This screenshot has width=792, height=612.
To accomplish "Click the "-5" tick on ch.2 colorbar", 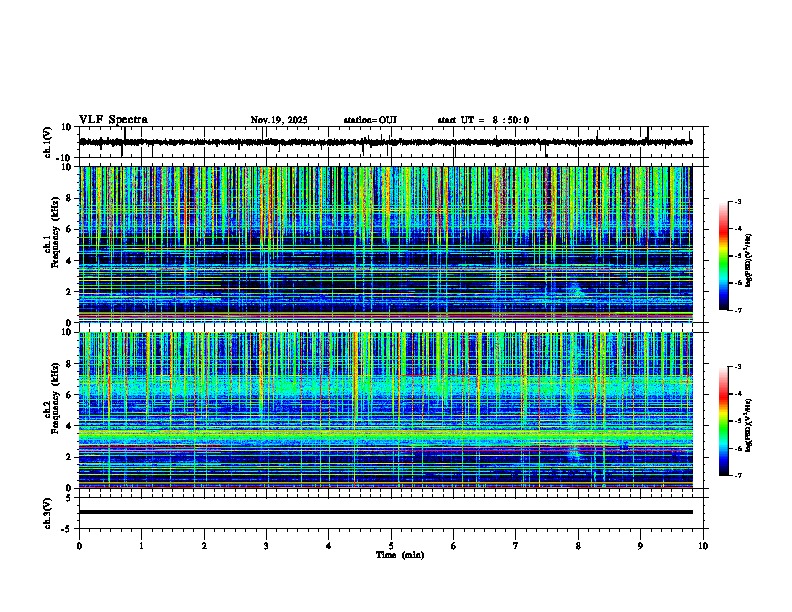I will 738,421.
